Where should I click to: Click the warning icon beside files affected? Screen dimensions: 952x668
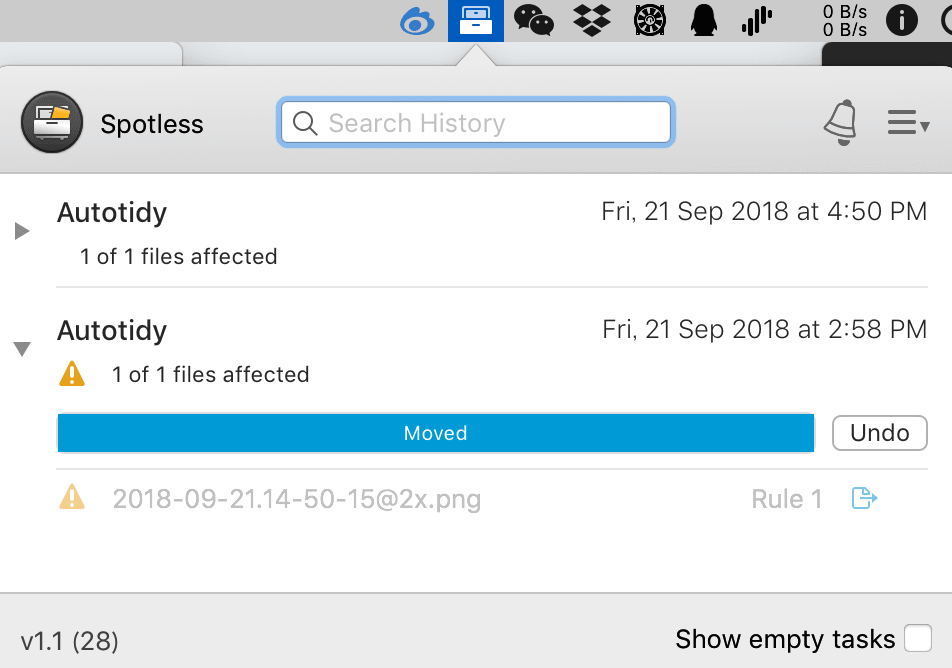click(72, 374)
